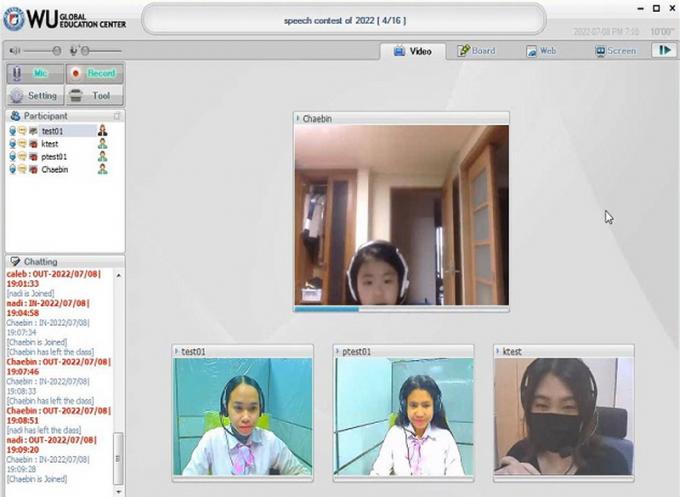Pop out the Participant panel
The image size is (680, 497).
(117, 116)
